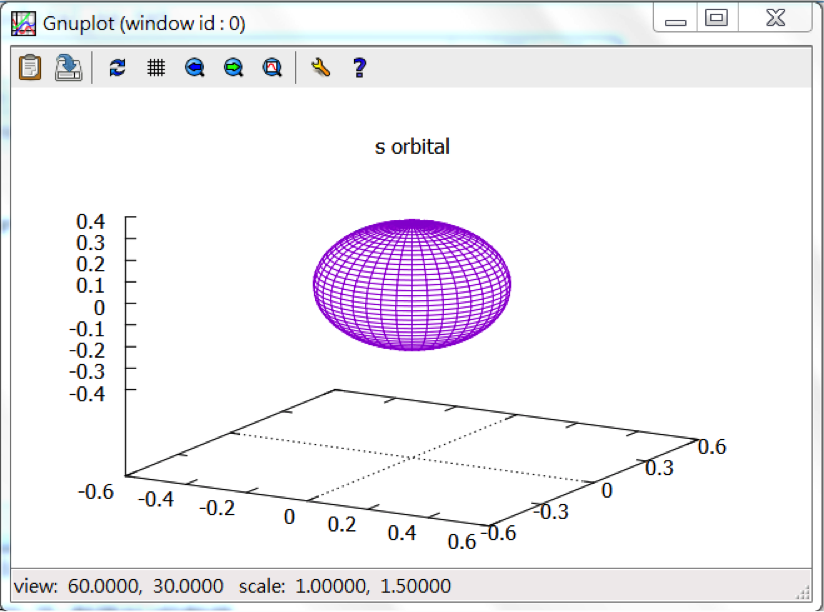This screenshot has width=824, height=612.
Task: Autoscale the plot with the toolbar icon
Action: 271,67
